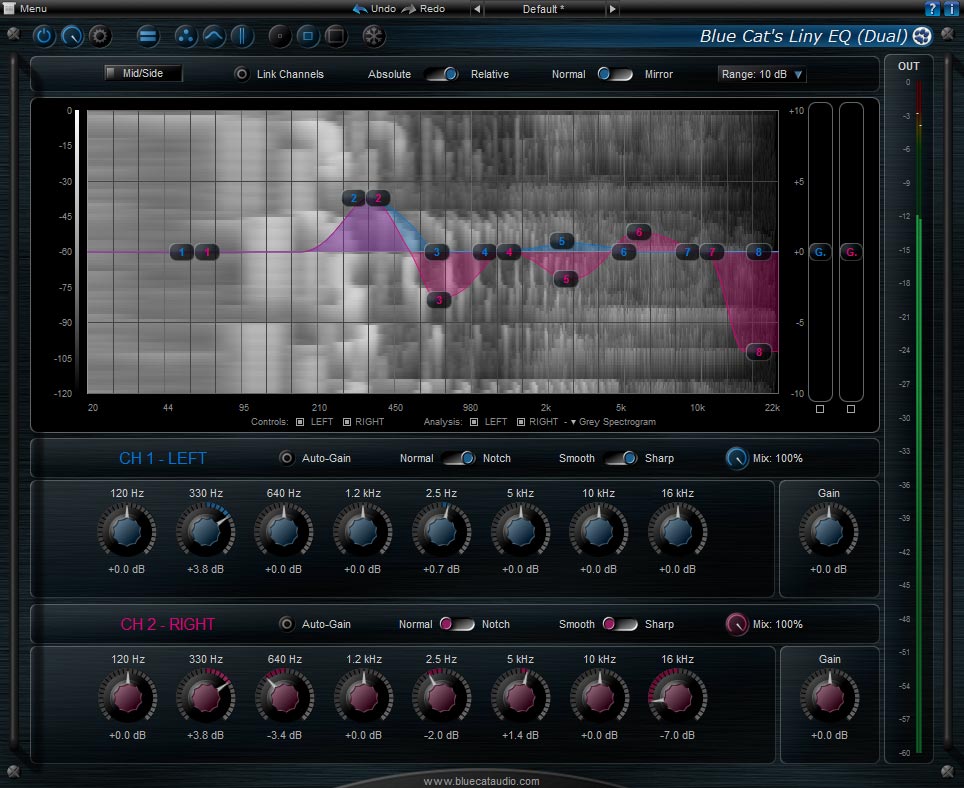This screenshot has width=964, height=788.
Task: Click the vertical bars display icon
Action: 240,37
